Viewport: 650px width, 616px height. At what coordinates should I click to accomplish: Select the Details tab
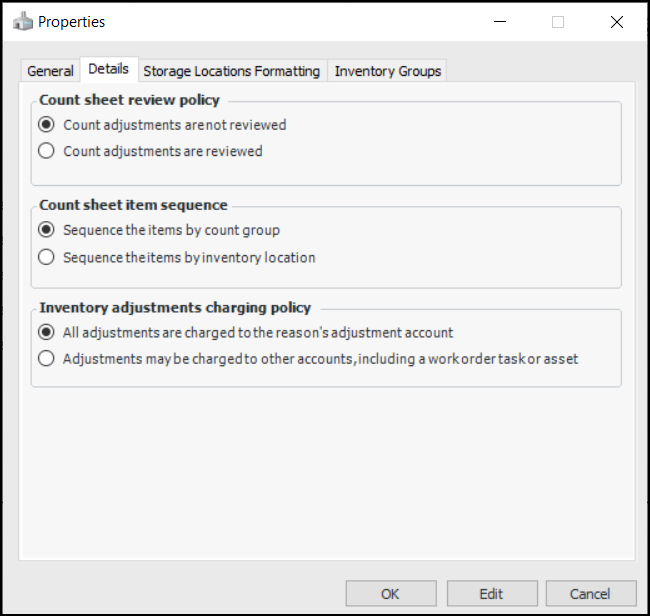tap(108, 69)
